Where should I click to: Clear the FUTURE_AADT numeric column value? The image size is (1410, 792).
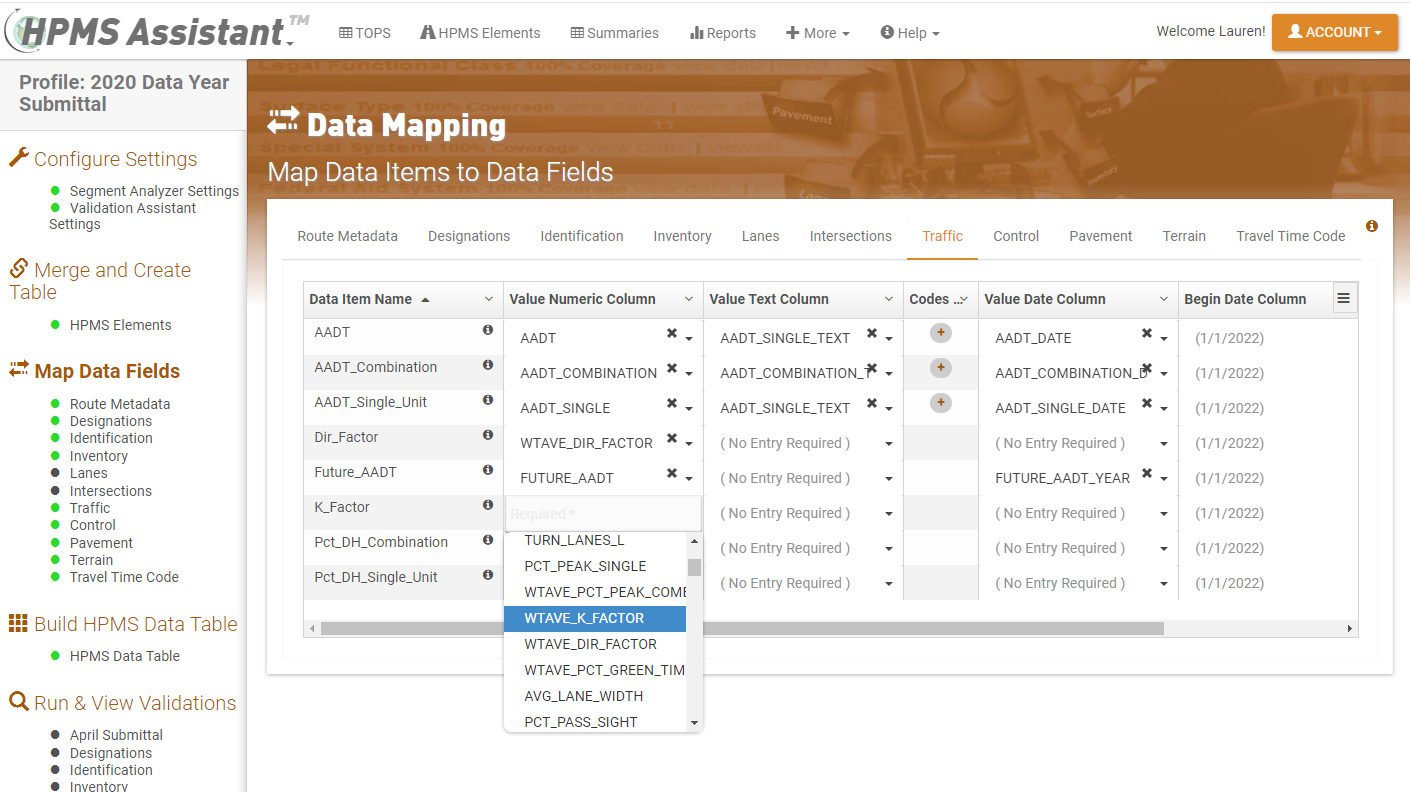(672, 474)
